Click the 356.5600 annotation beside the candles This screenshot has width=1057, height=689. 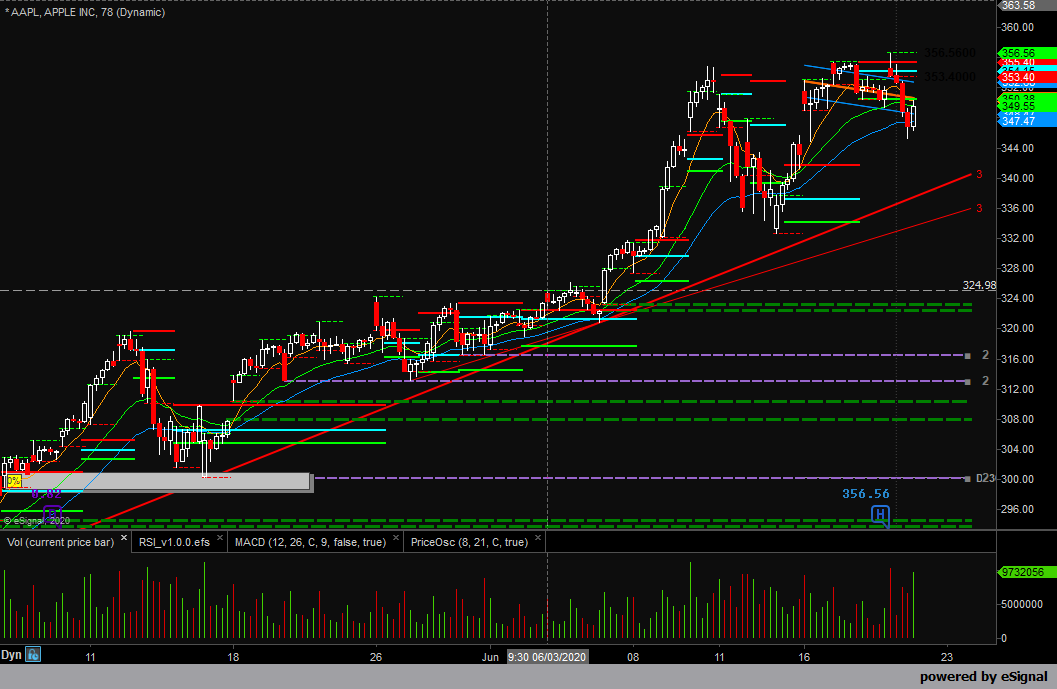point(949,53)
